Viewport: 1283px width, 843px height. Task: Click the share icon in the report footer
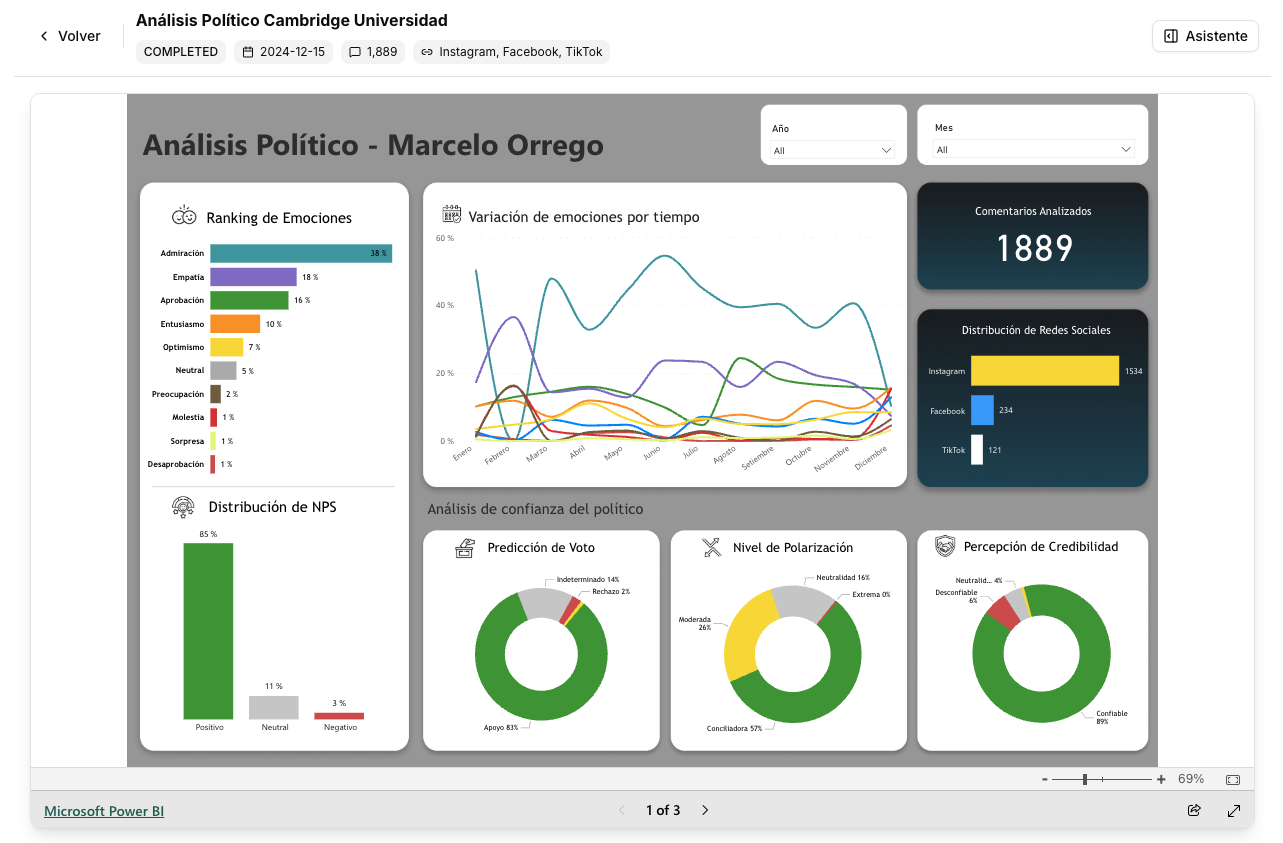(x=1194, y=811)
